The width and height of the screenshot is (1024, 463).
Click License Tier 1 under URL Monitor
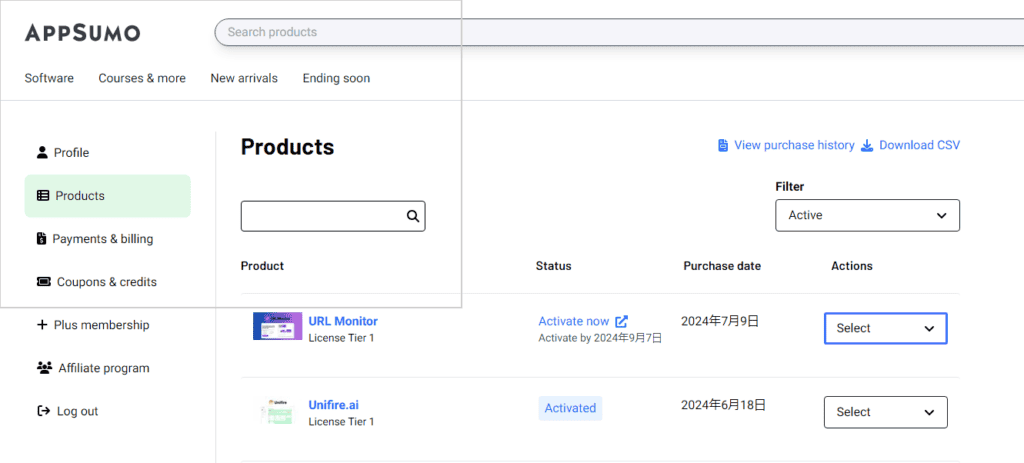pyautogui.click(x=341, y=338)
